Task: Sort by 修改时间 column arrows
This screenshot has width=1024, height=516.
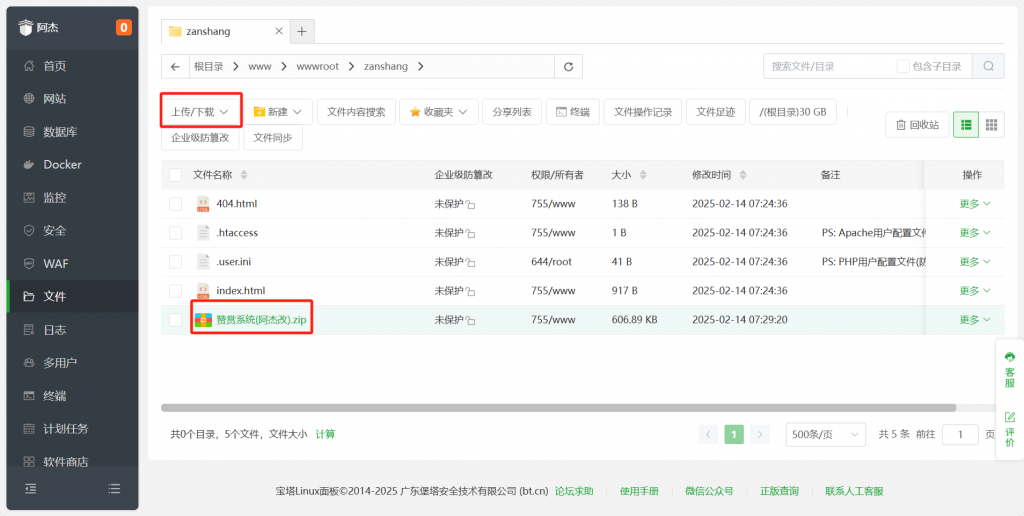Action: 743,175
